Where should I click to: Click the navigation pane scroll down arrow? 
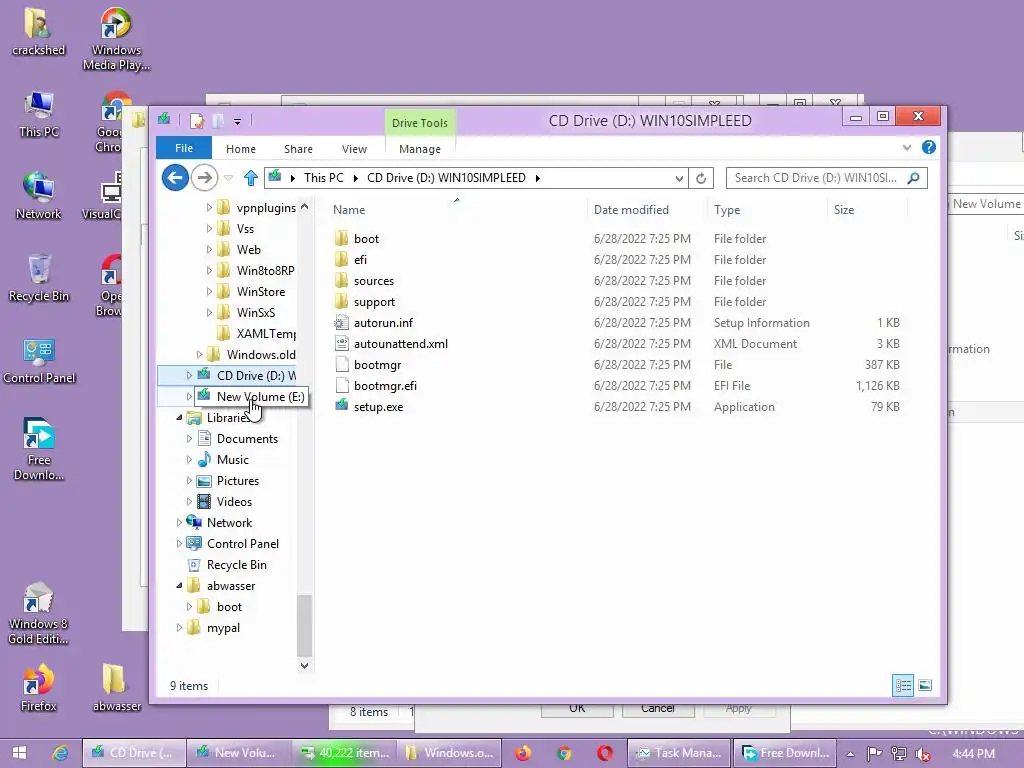click(x=304, y=665)
